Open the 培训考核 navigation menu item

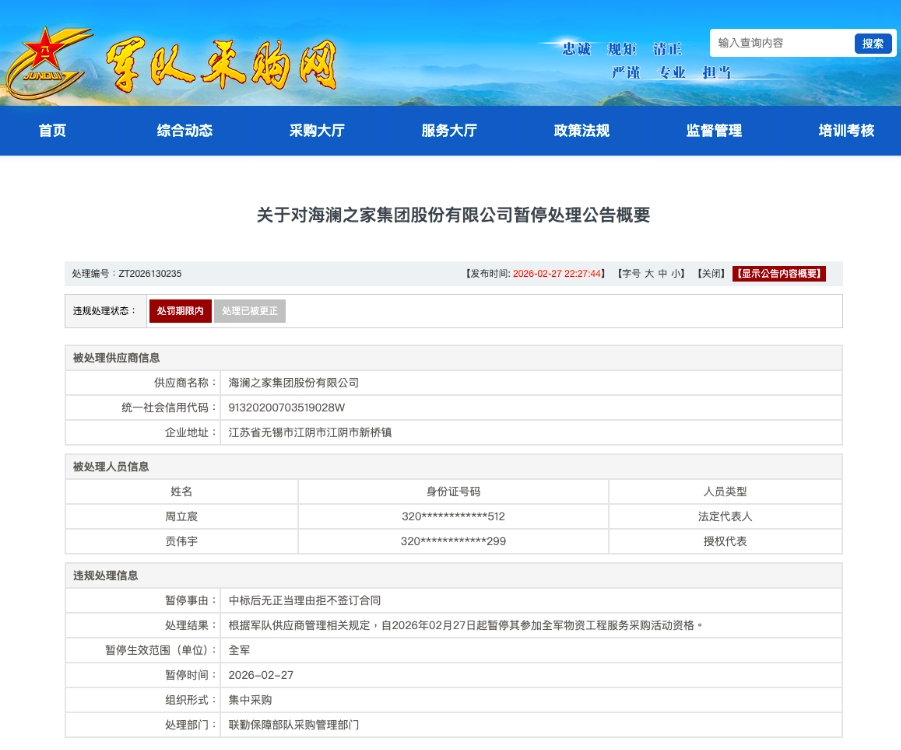(x=844, y=131)
